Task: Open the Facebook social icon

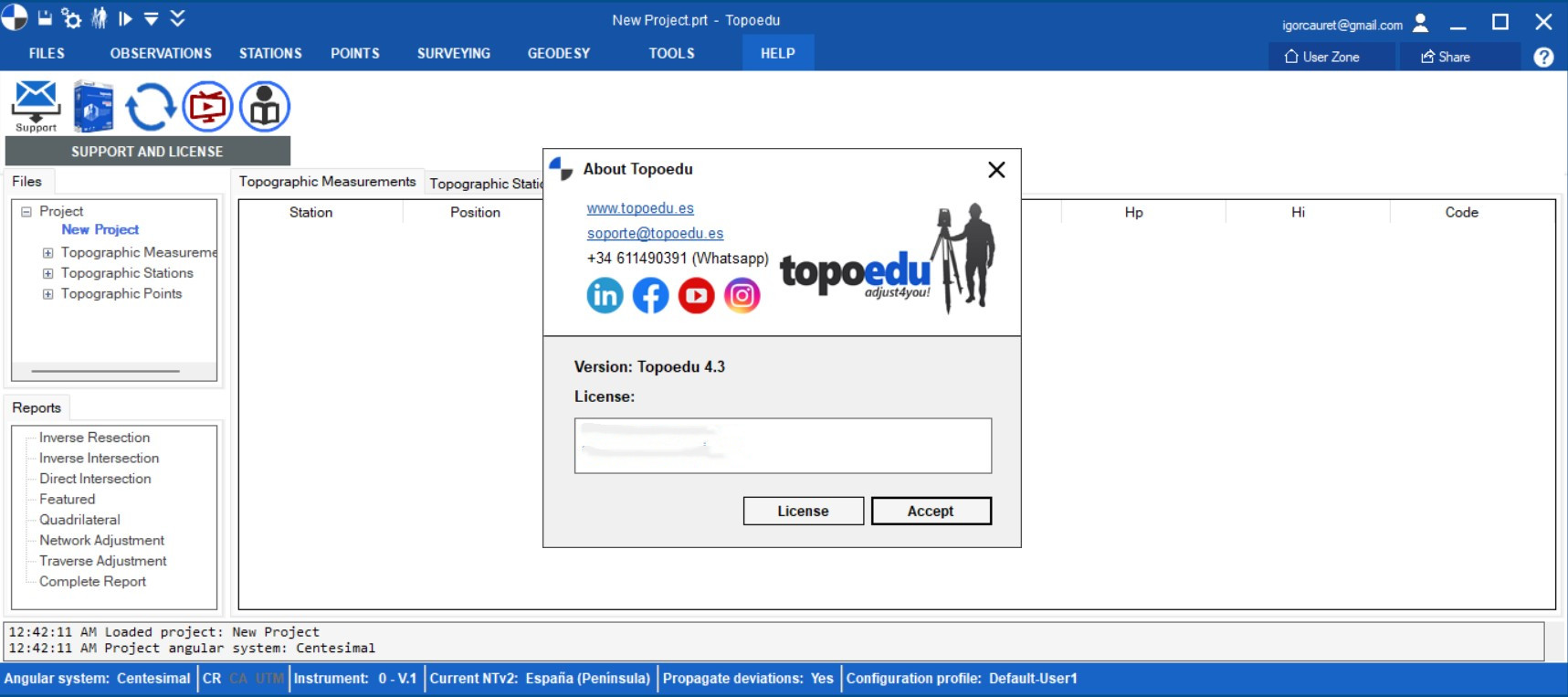Action: pos(650,295)
